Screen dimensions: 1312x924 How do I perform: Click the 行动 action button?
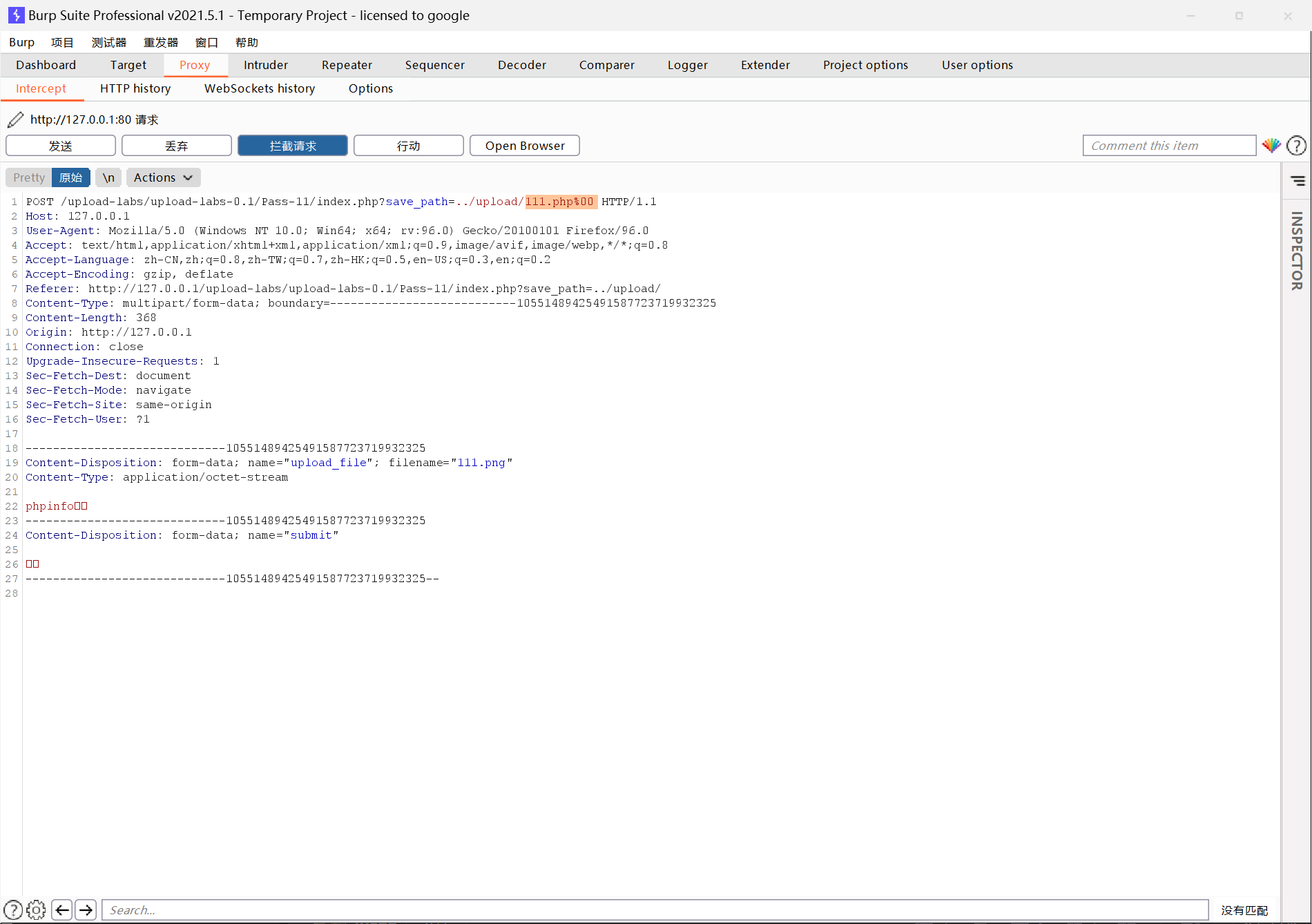[409, 146]
